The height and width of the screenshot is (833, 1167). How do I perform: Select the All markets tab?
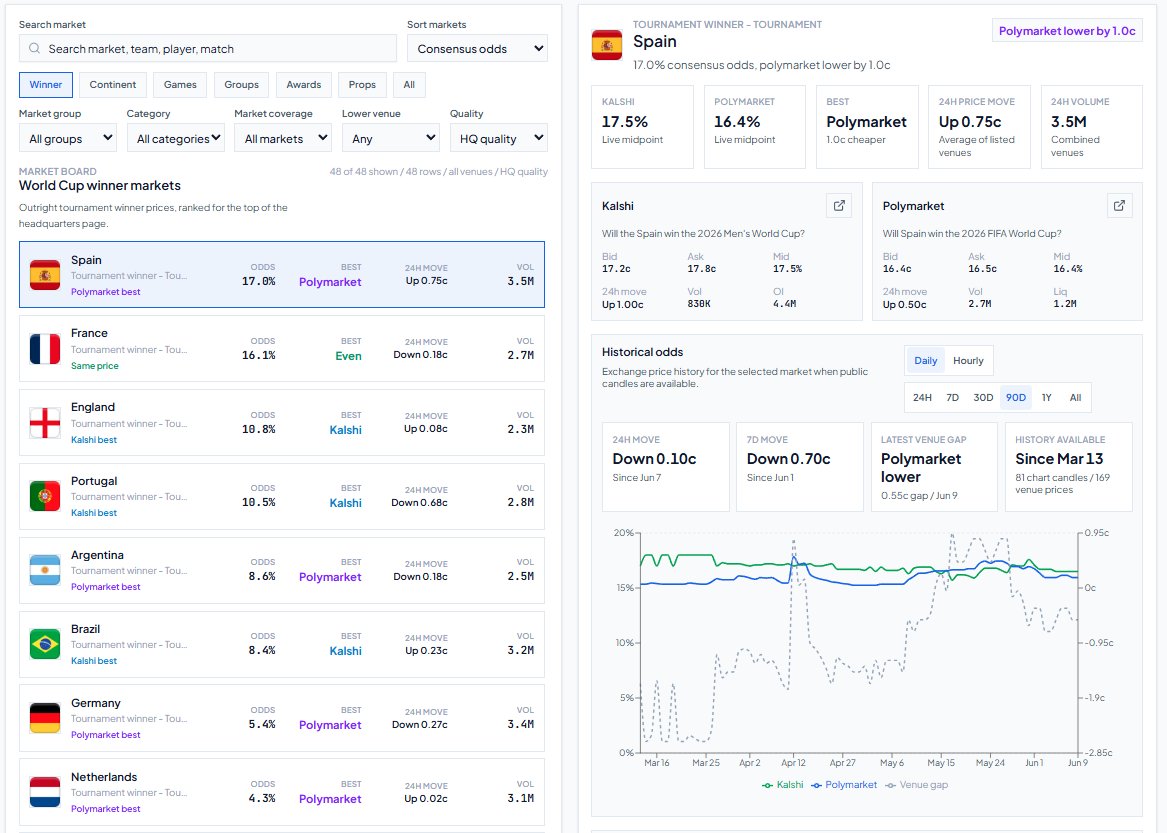click(x=409, y=85)
